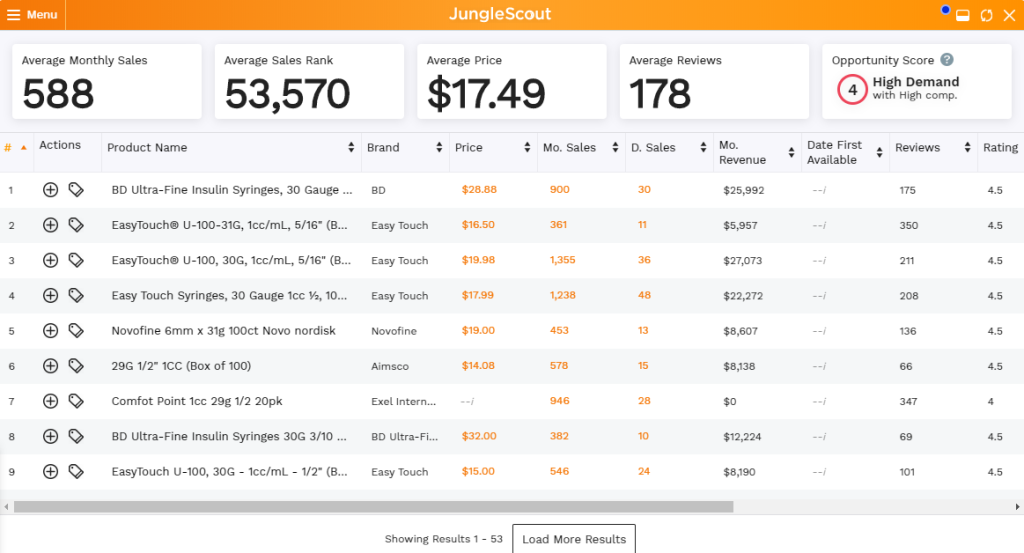Screen dimensions: 1024x553
Task: Open the hamburger Menu
Action: (32, 14)
